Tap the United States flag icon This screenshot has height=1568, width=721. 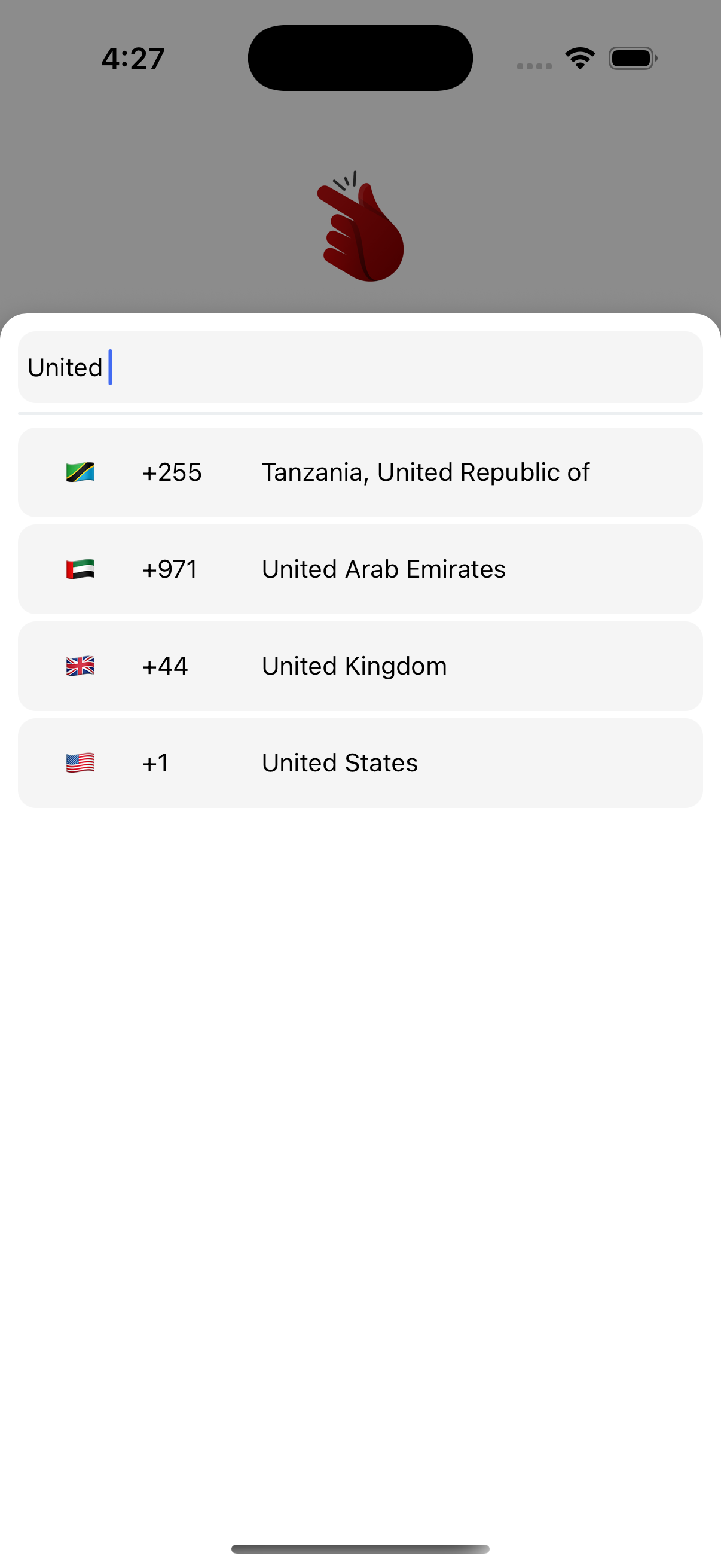(80, 762)
